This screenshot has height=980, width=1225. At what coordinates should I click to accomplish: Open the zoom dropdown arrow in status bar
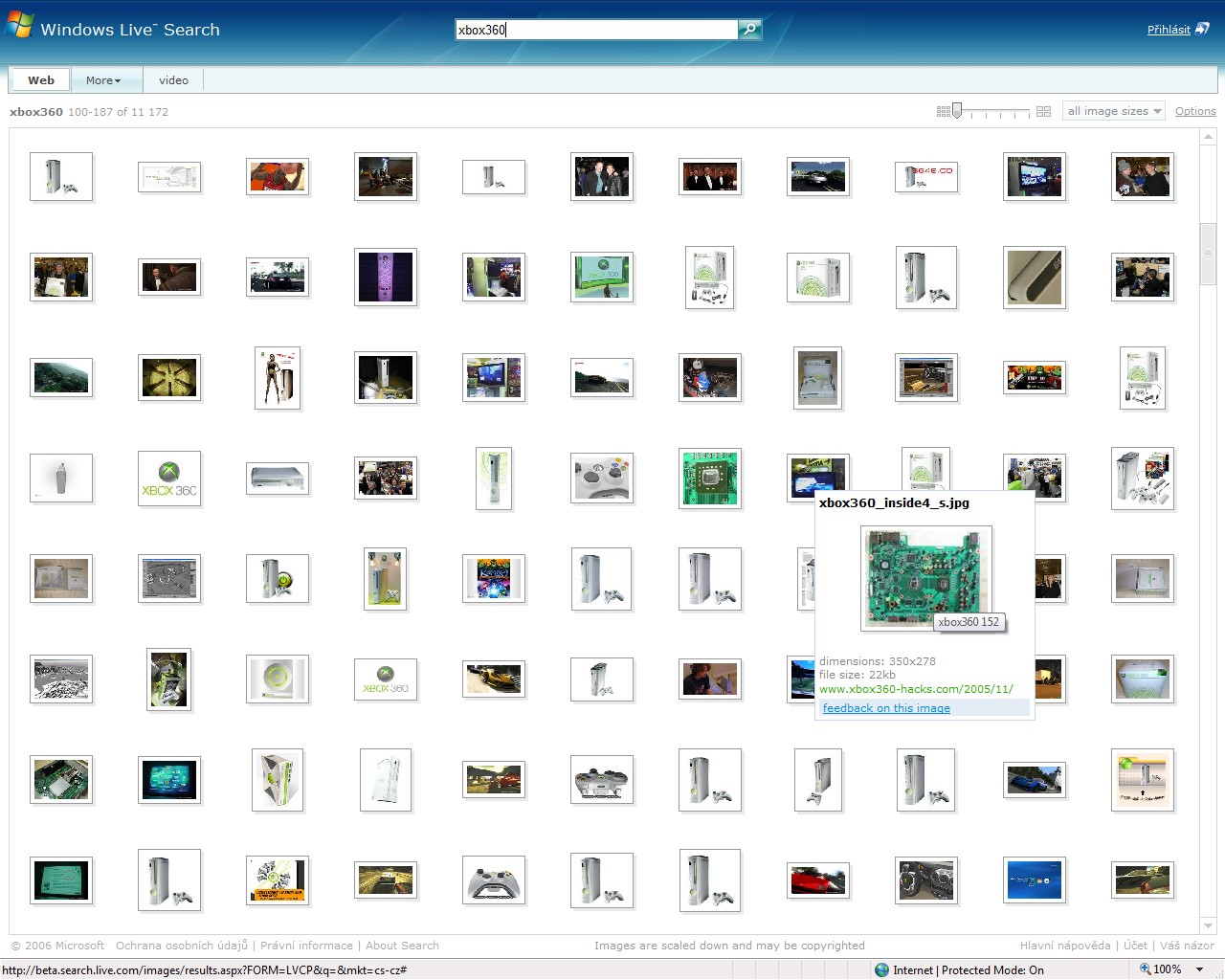1200,969
